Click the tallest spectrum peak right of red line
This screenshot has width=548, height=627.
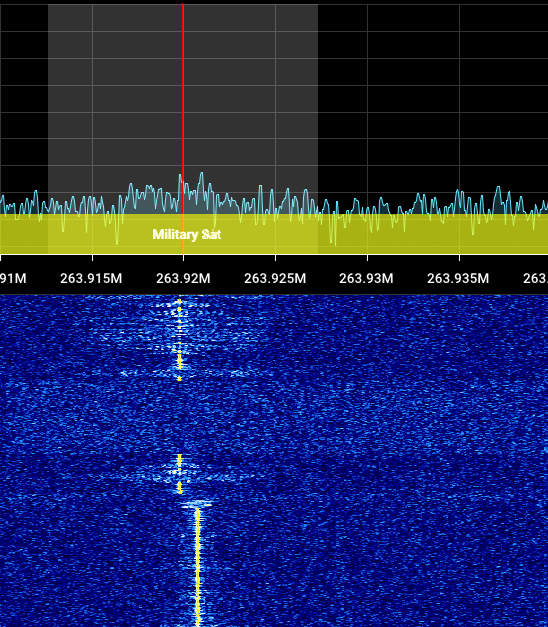(x=202, y=174)
